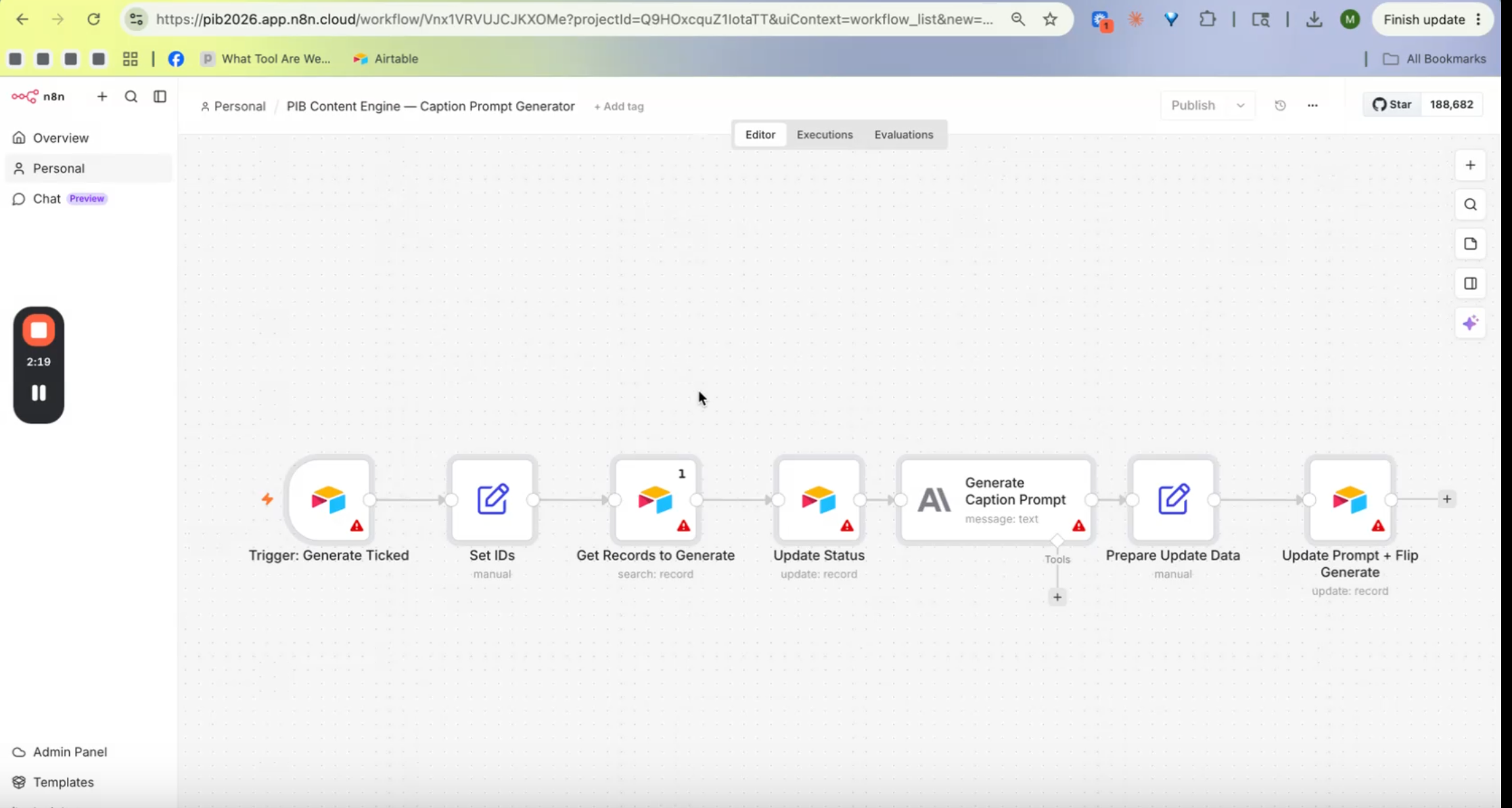Click warning icon on Trigger node
Viewport: 1512px width, 808px height.
(x=357, y=526)
